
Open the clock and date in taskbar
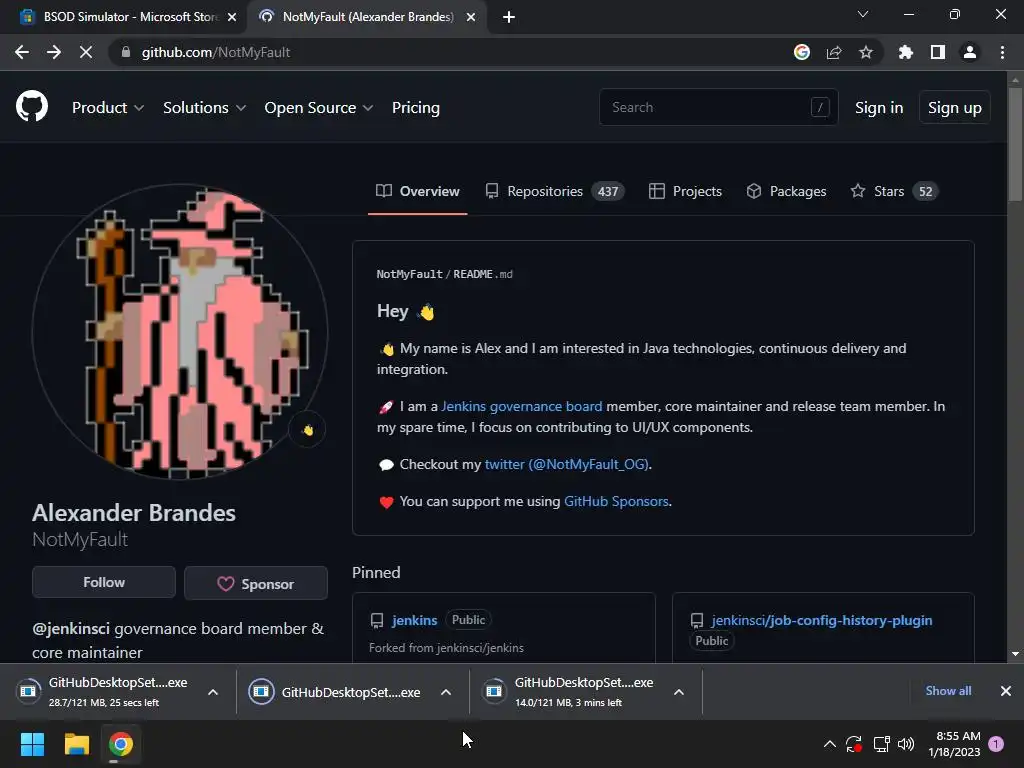coord(954,744)
